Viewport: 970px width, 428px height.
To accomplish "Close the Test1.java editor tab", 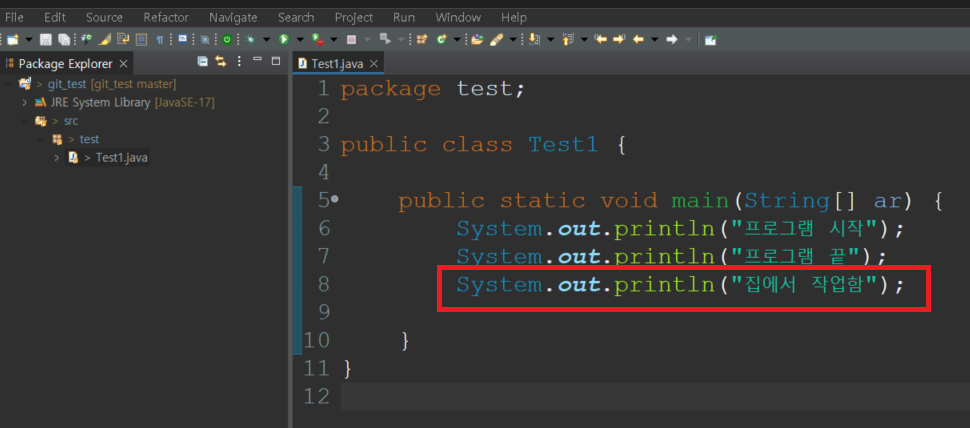I will pos(374,64).
